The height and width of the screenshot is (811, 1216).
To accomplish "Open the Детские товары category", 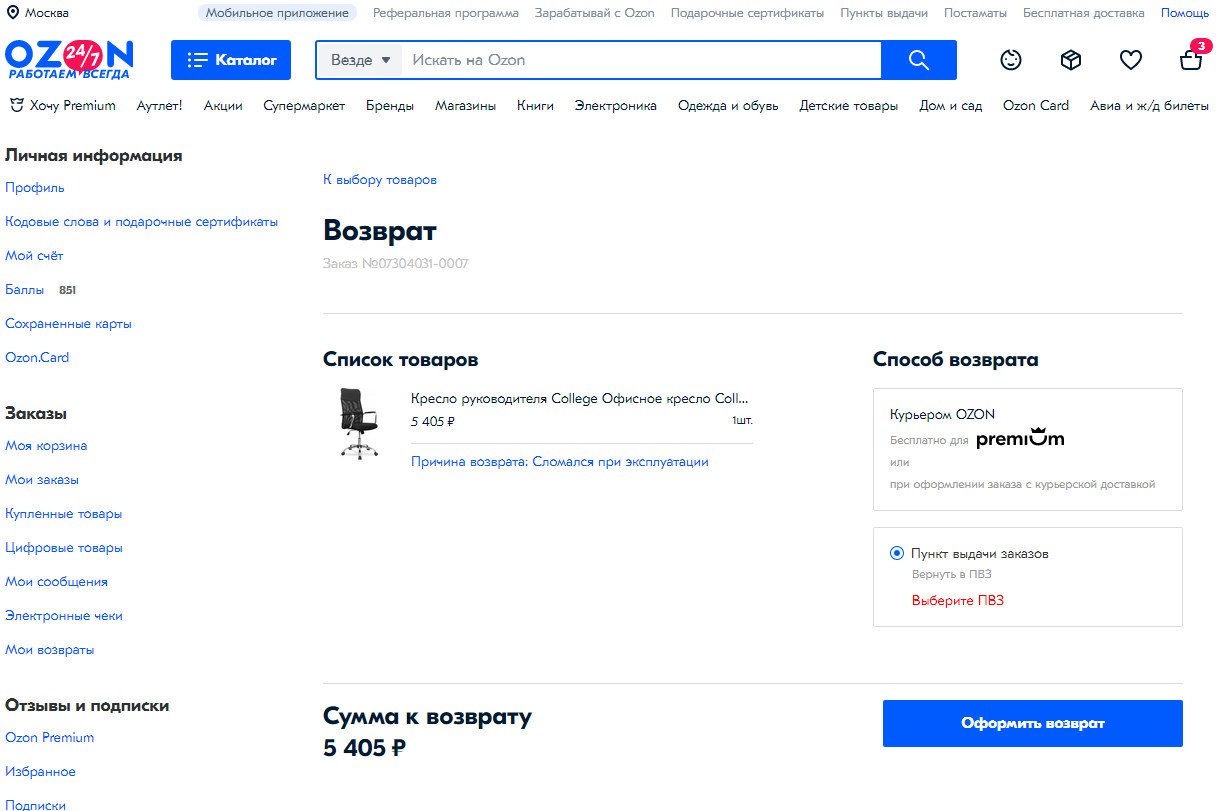I will (x=849, y=105).
